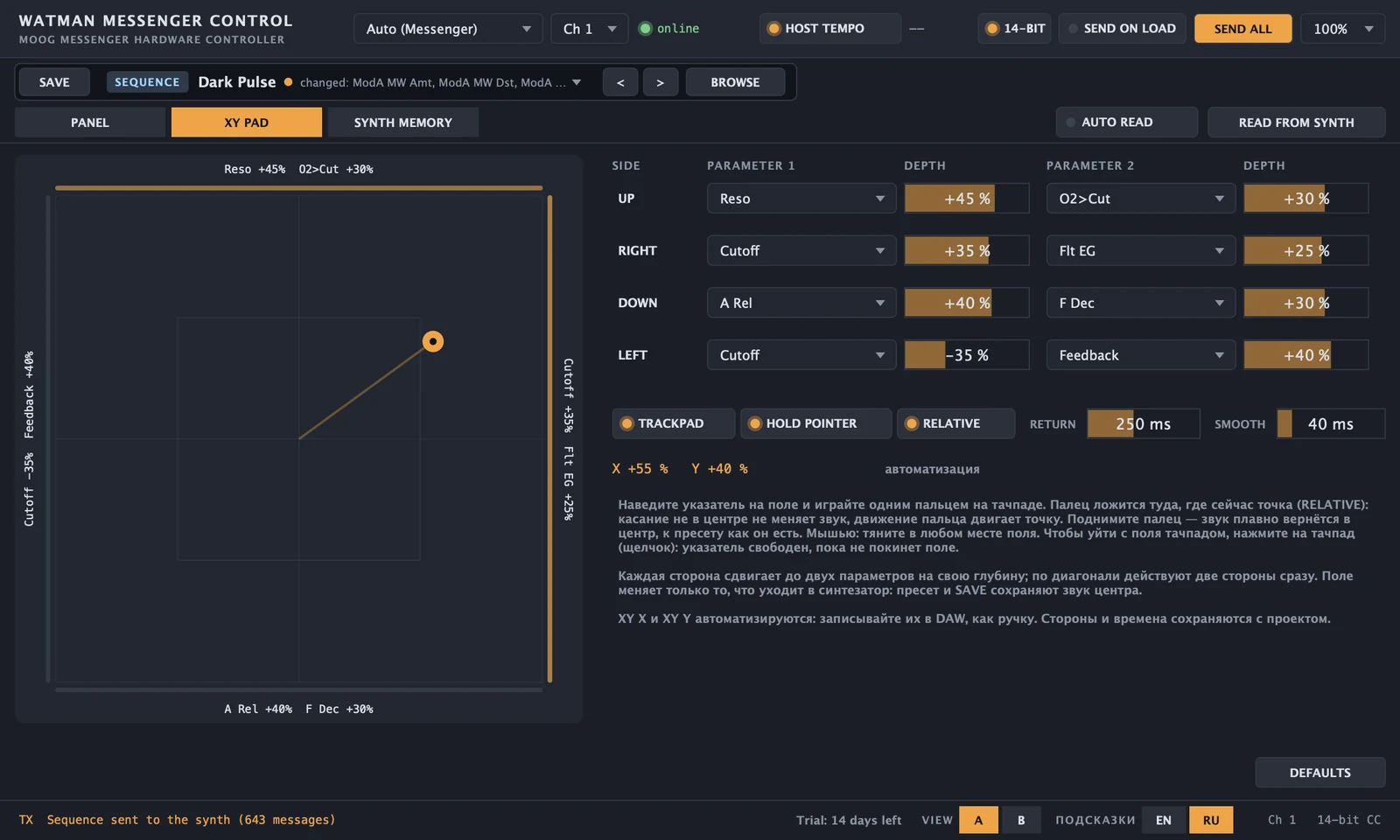This screenshot has width=1400, height=840.
Task: Switch to view B
Action: coord(1021,820)
